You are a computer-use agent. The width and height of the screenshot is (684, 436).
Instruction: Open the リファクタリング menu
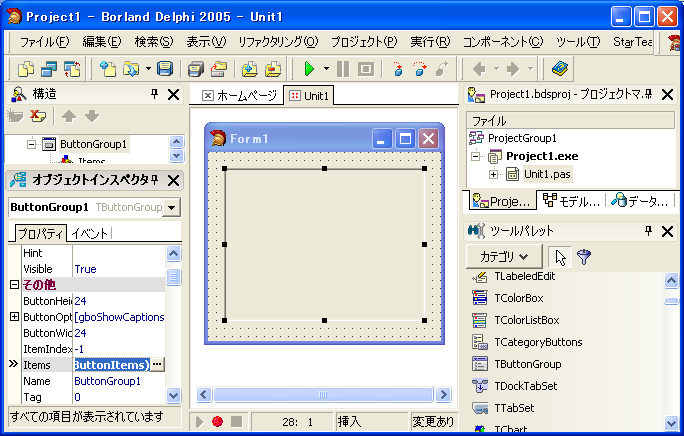pos(278,42)
